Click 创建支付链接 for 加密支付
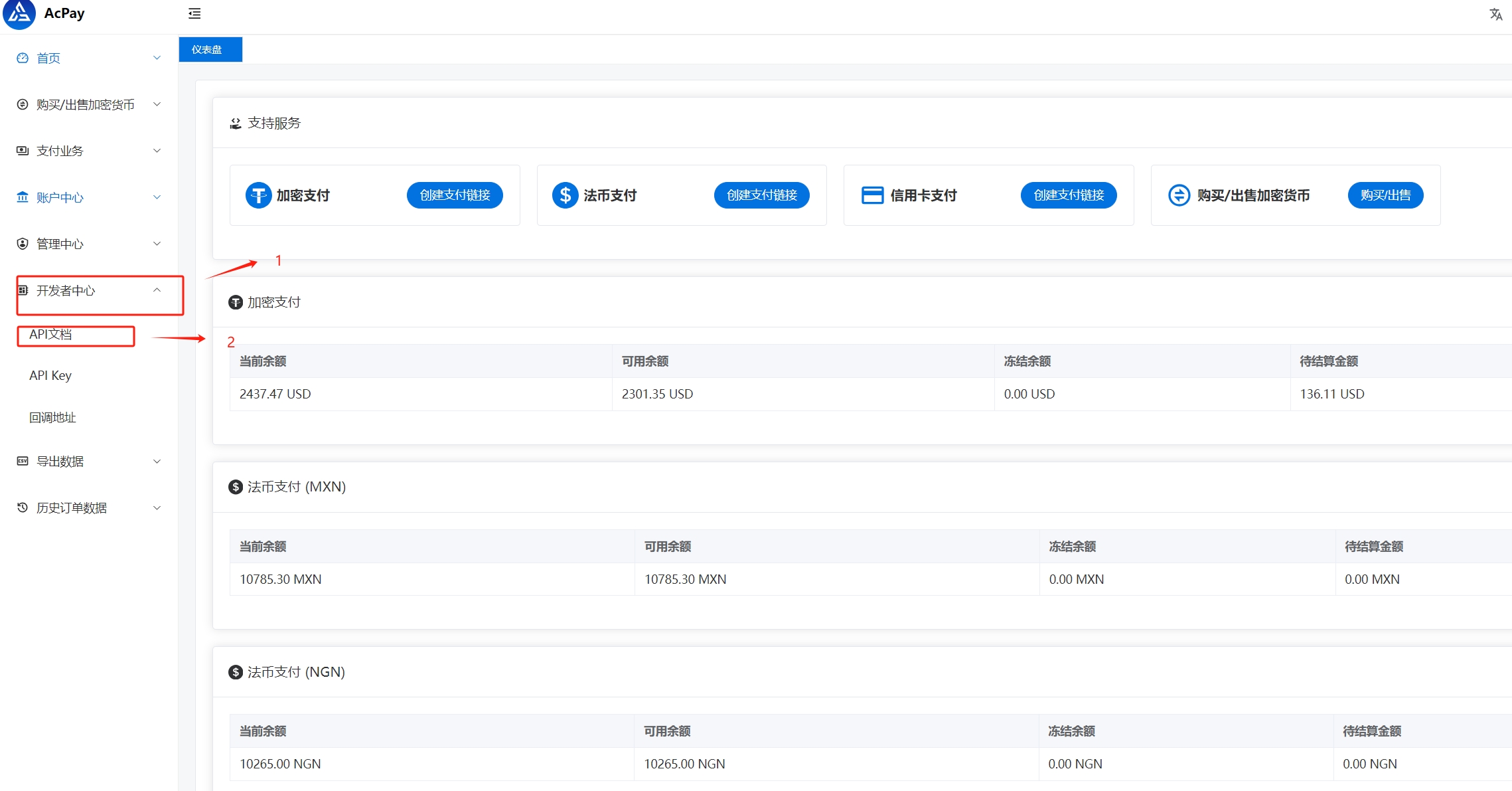1512x791 pixels. pos(455,195)
